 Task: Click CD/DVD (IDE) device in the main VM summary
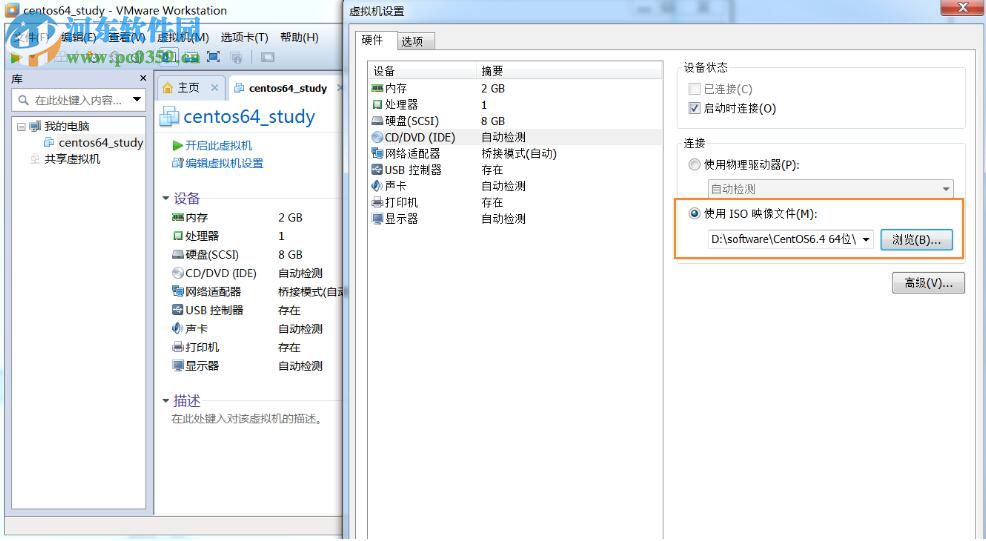click(x=214, y=273)
